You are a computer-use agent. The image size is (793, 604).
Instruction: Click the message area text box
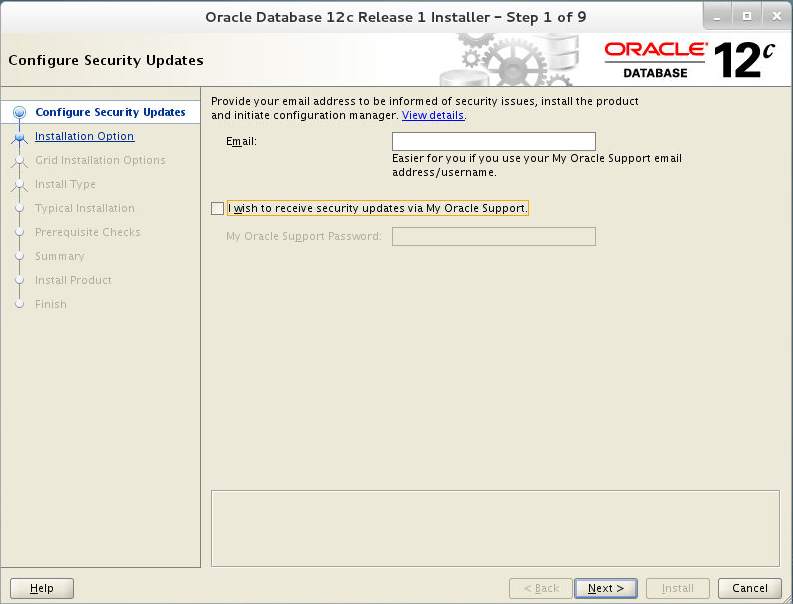pos(495,528)
